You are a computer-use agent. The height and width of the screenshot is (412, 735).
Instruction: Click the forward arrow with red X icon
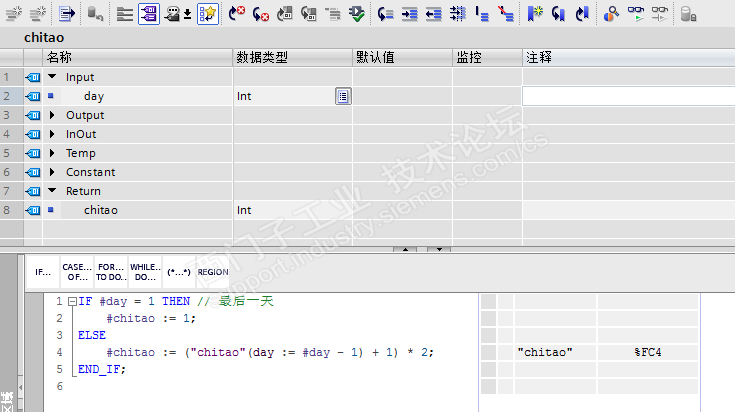[x=237, y=14]
